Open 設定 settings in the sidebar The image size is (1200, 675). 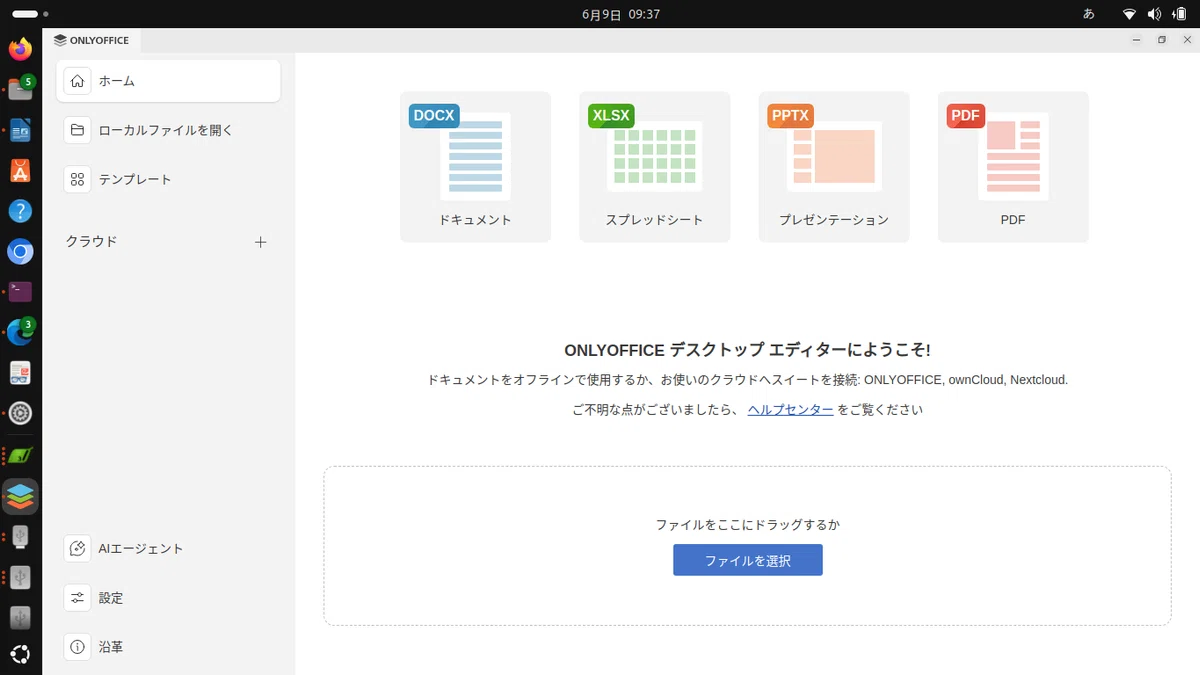(168, 598)
